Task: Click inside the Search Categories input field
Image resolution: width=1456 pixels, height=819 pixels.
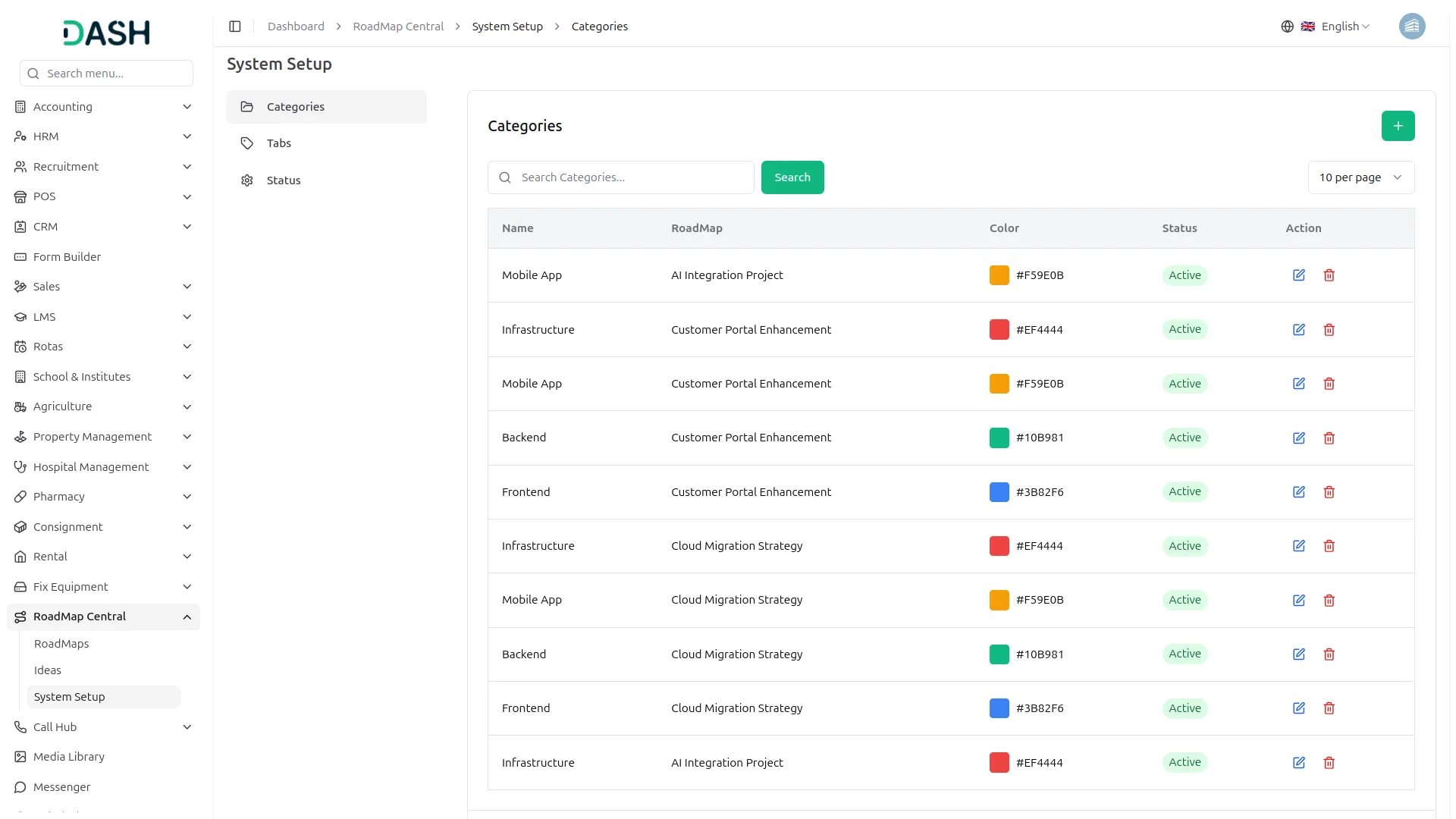Action: [620, 177]
